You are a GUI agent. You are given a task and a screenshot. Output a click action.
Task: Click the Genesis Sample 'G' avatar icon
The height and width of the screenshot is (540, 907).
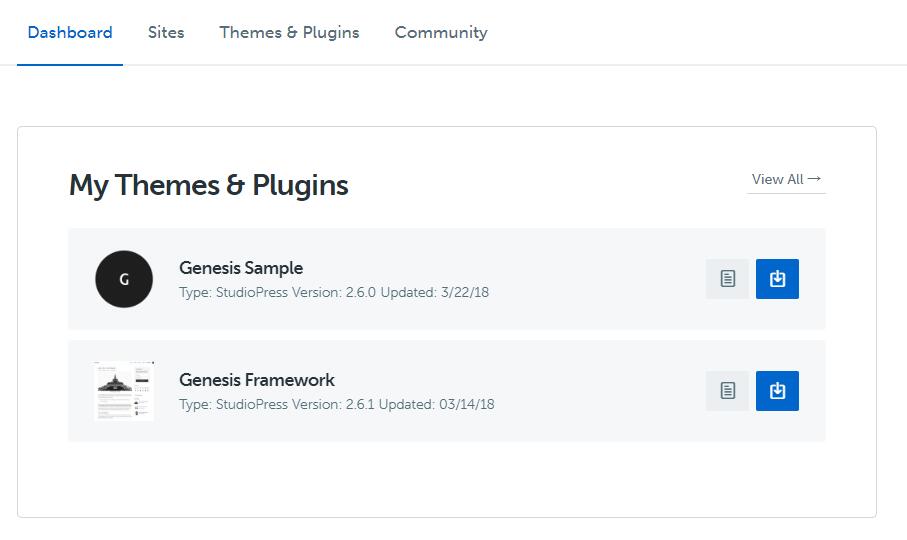point(124,279)
